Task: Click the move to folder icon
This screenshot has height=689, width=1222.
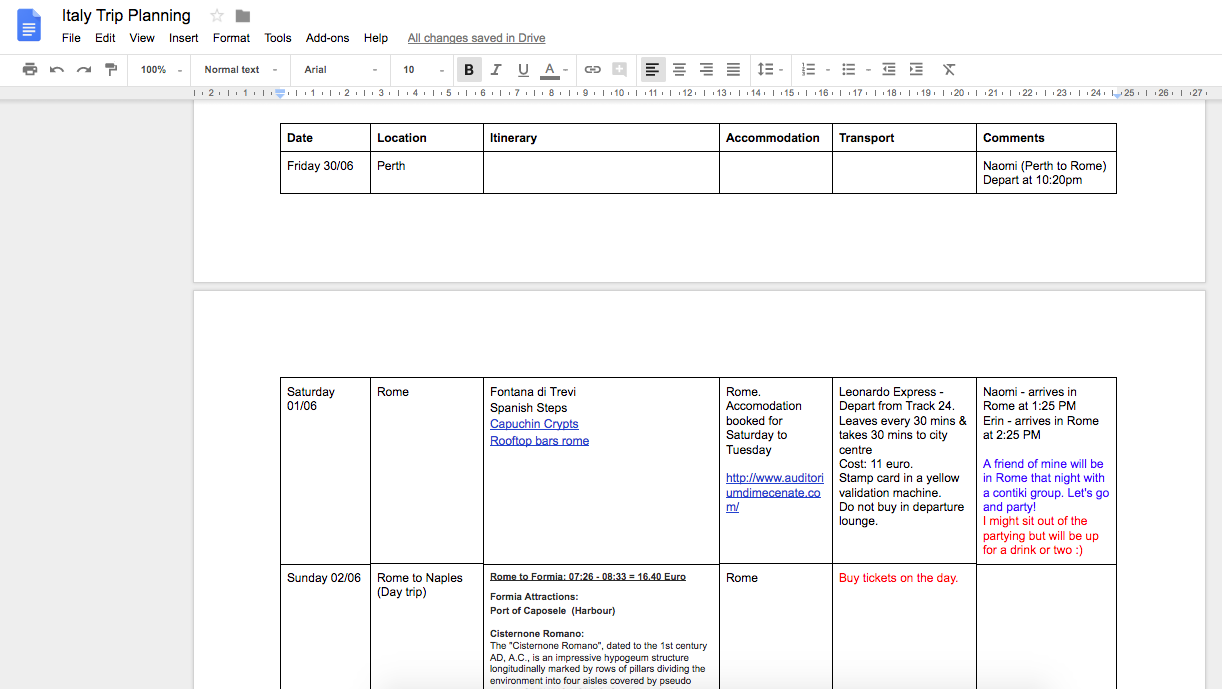Action: tap(243, 16)
